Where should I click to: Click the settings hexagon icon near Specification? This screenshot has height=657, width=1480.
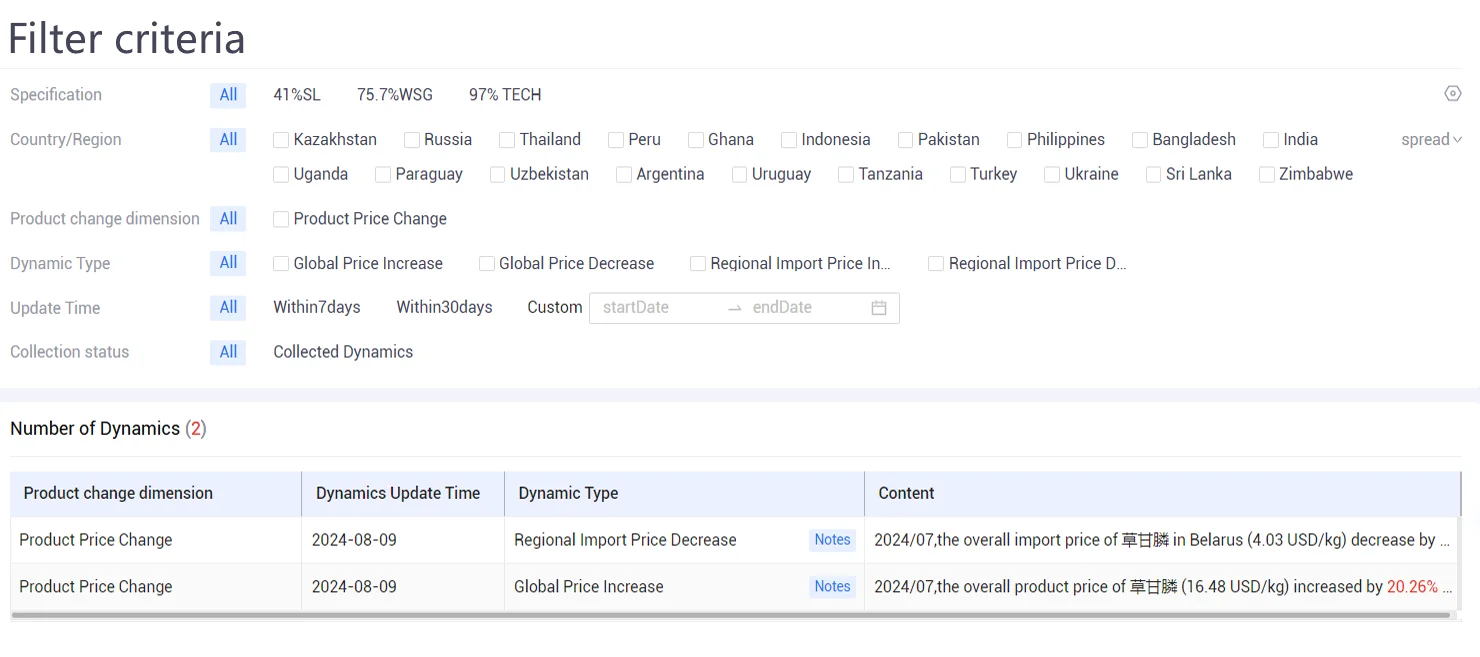click(1453, 93)
